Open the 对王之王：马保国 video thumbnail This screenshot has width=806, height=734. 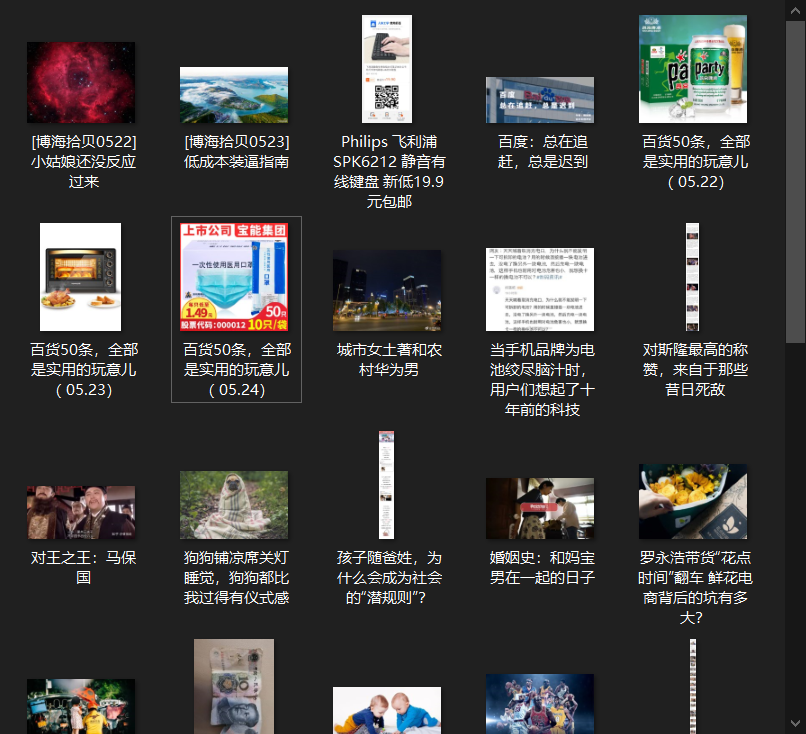80,502
